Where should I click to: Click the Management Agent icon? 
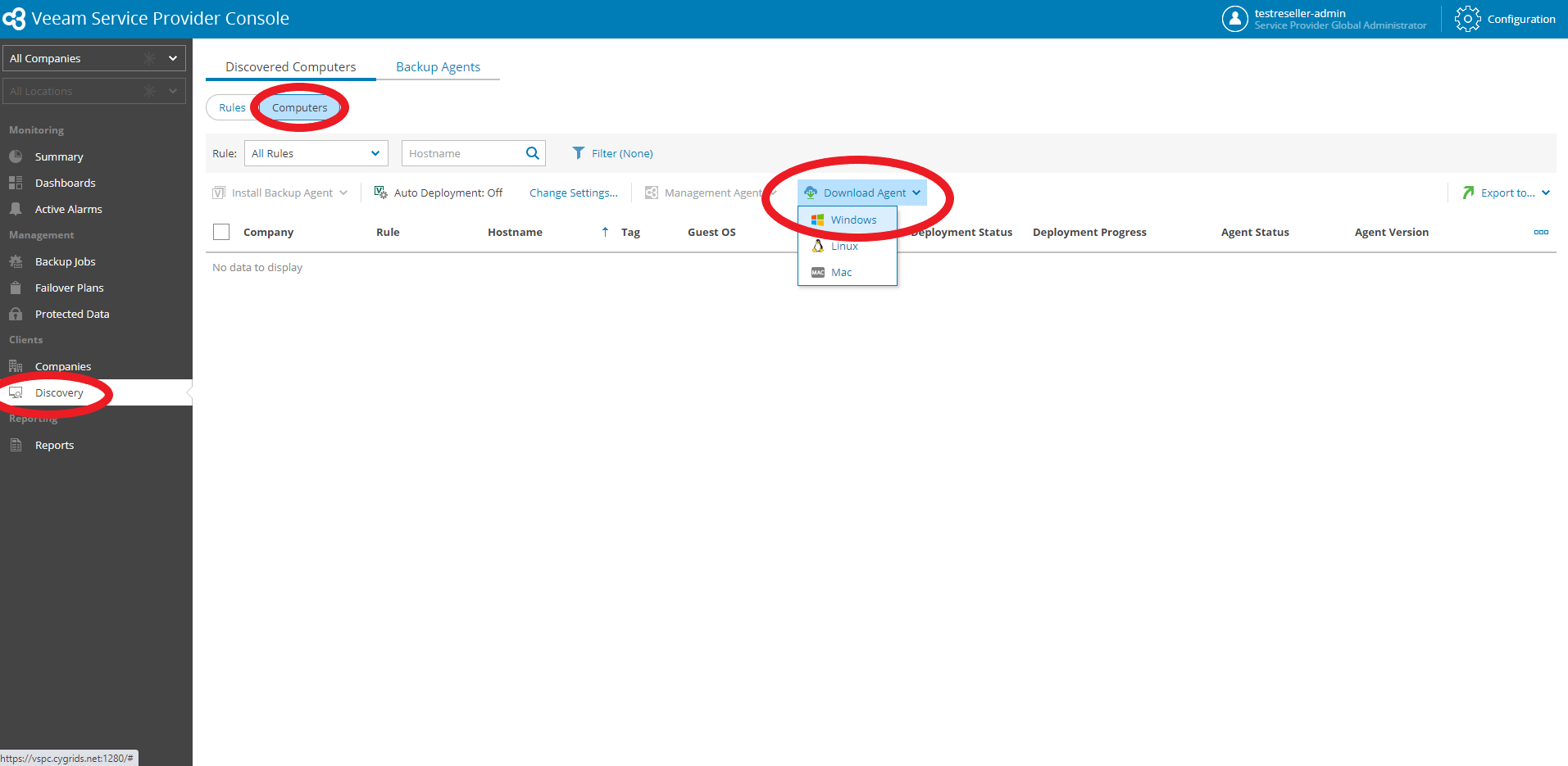(652, 193)
